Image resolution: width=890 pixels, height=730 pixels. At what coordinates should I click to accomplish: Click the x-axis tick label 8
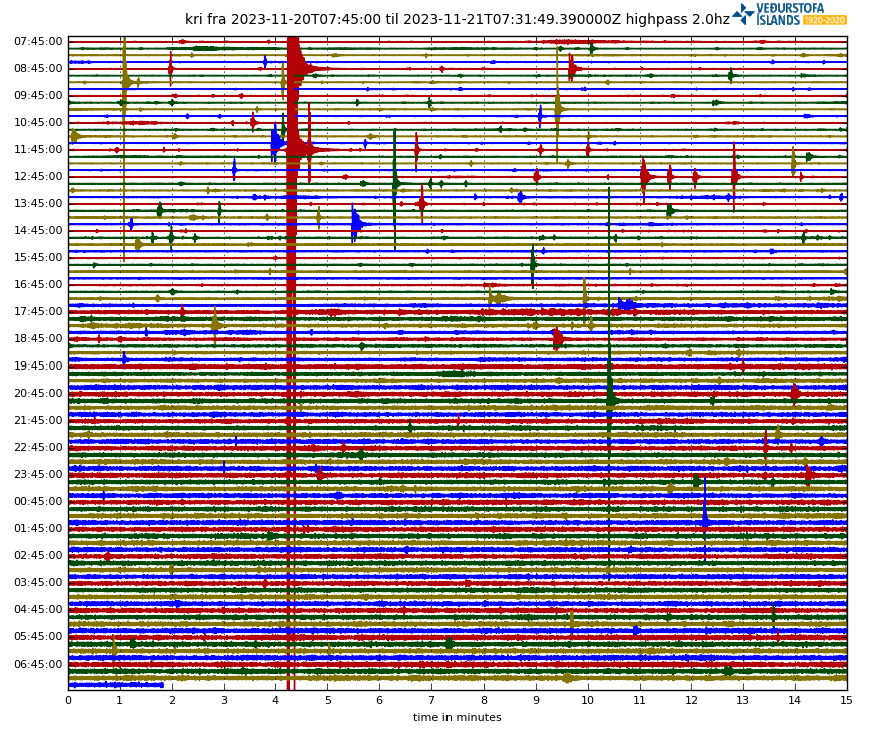pyautogui.click(x=484, y=700)
